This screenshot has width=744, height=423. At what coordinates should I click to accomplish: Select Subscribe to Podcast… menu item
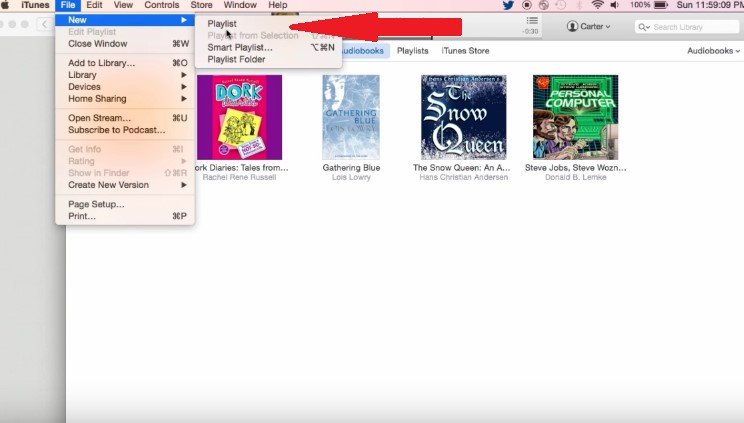pos(125,130)
